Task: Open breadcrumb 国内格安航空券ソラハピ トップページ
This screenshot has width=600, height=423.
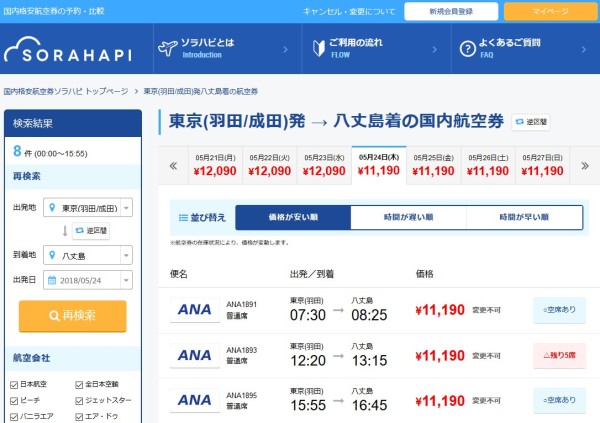Action: coord(66,91)
